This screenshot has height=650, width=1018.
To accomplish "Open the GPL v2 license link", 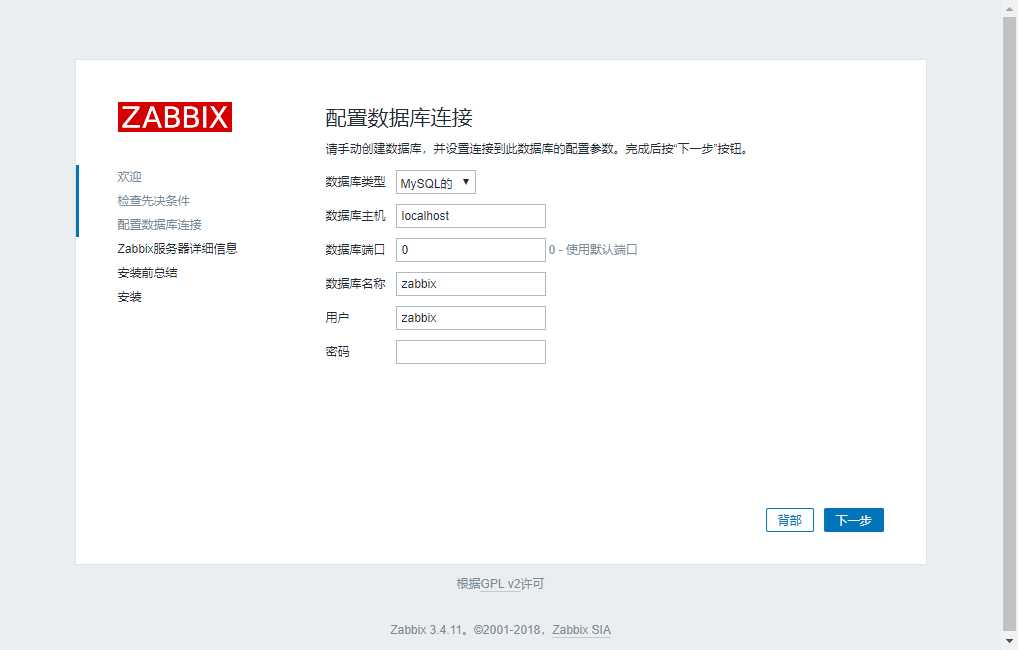I will click(x=501, y=584).
